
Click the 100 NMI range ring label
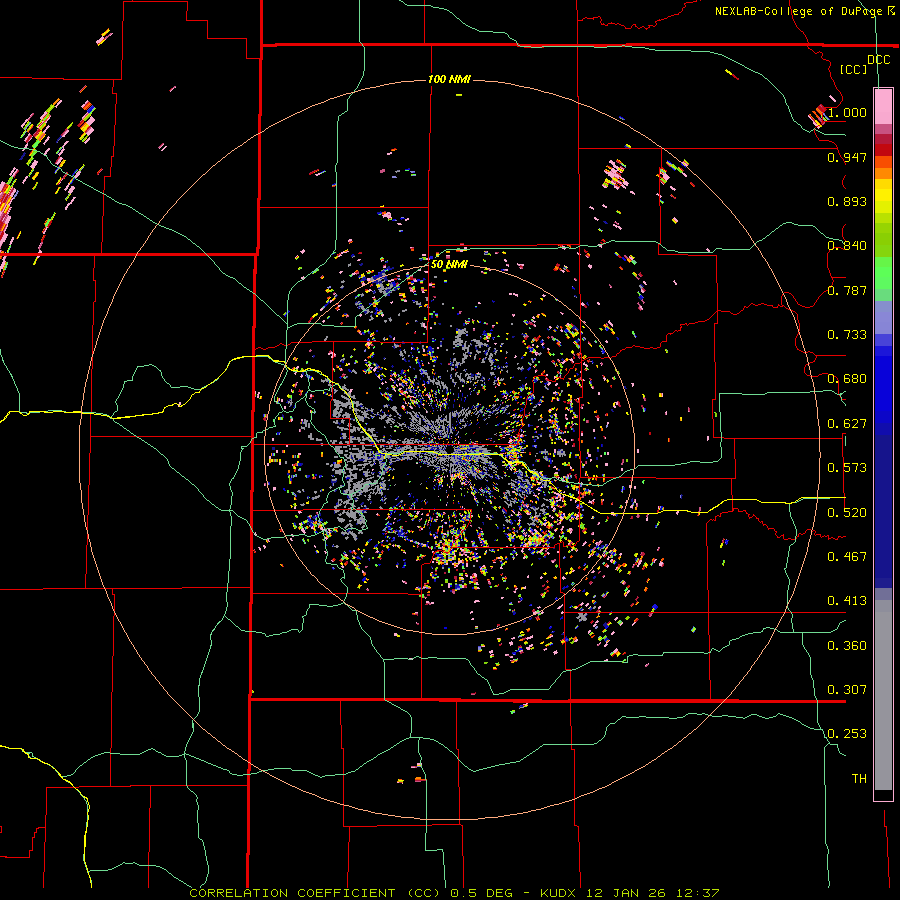449,79
